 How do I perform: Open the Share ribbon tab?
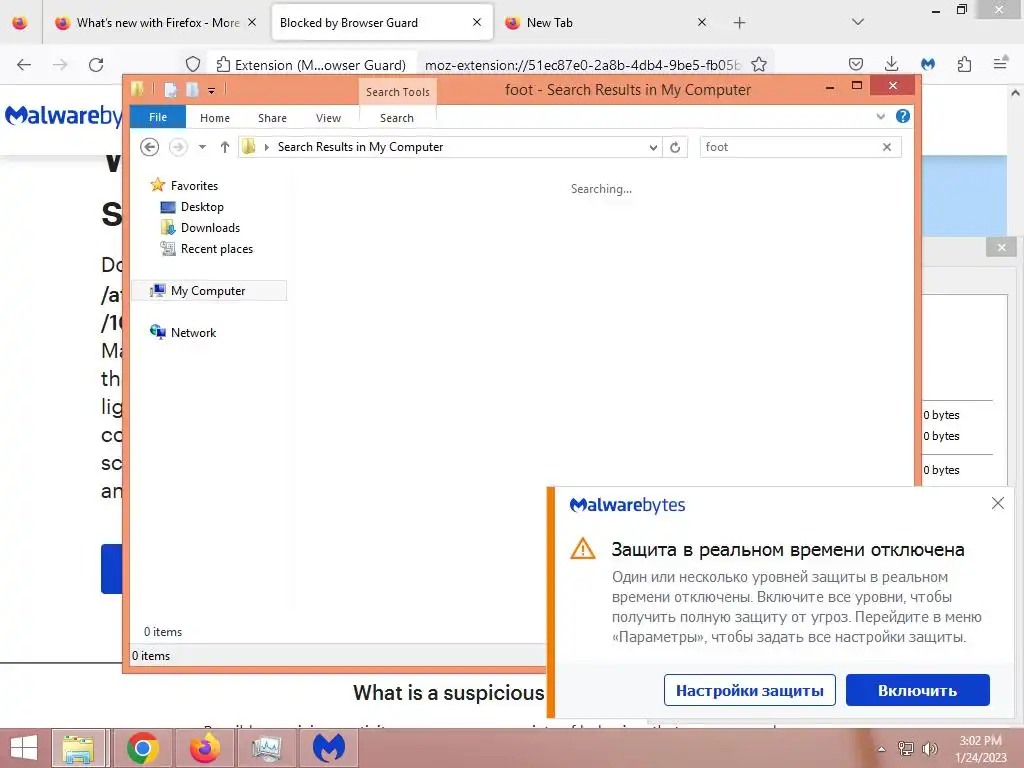[x=272, y=118]
